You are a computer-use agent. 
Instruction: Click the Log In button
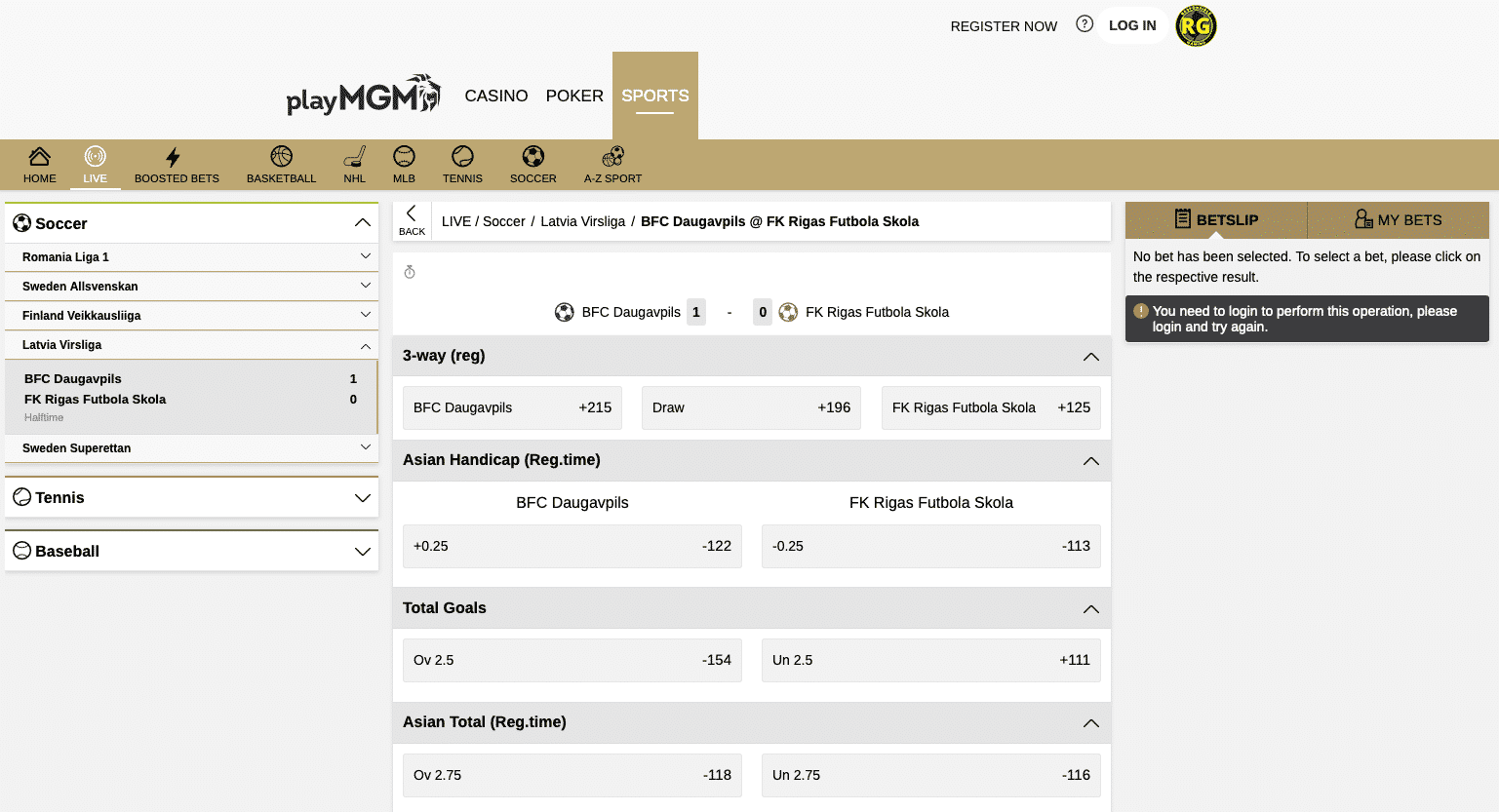coord(1132,25)
